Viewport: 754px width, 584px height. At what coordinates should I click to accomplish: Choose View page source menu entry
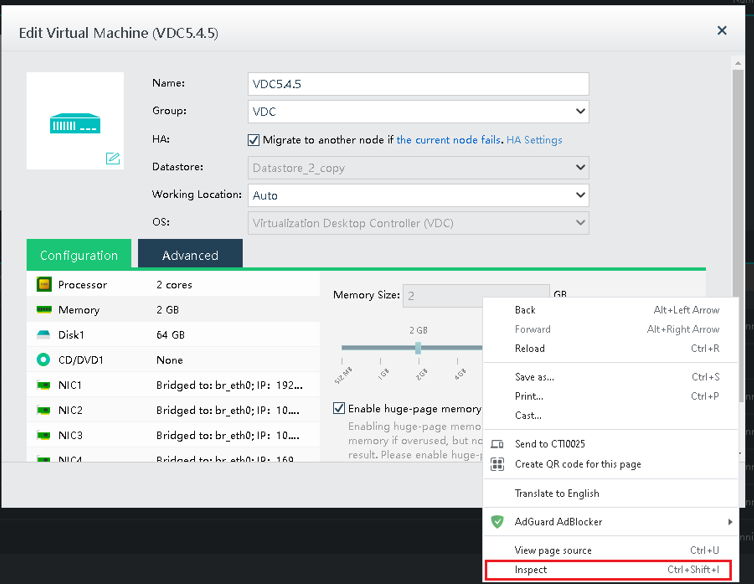[553, 550]
